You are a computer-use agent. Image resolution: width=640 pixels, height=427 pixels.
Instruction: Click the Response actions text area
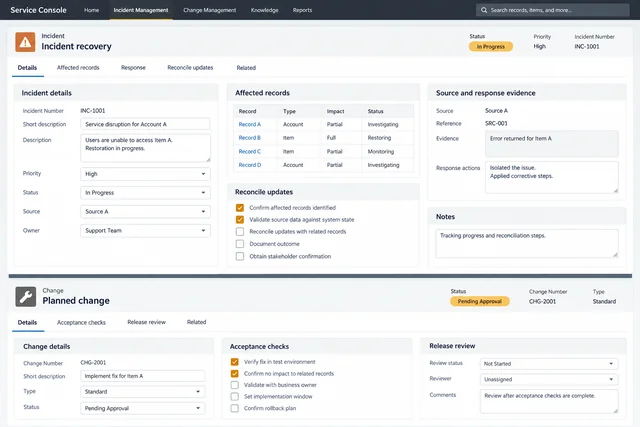coord(552,177)
